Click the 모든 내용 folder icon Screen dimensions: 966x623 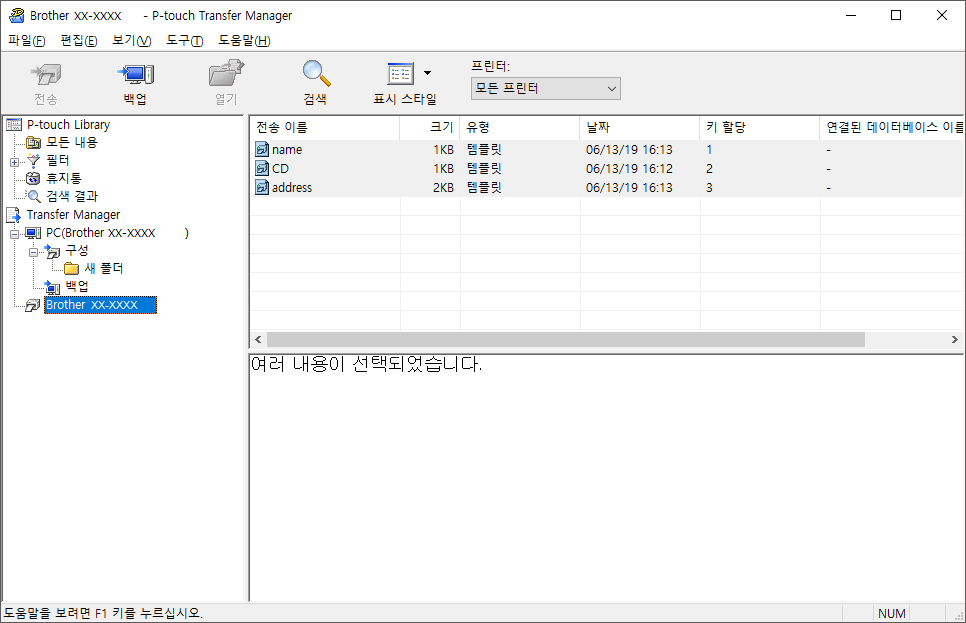[x=33, y=143]
